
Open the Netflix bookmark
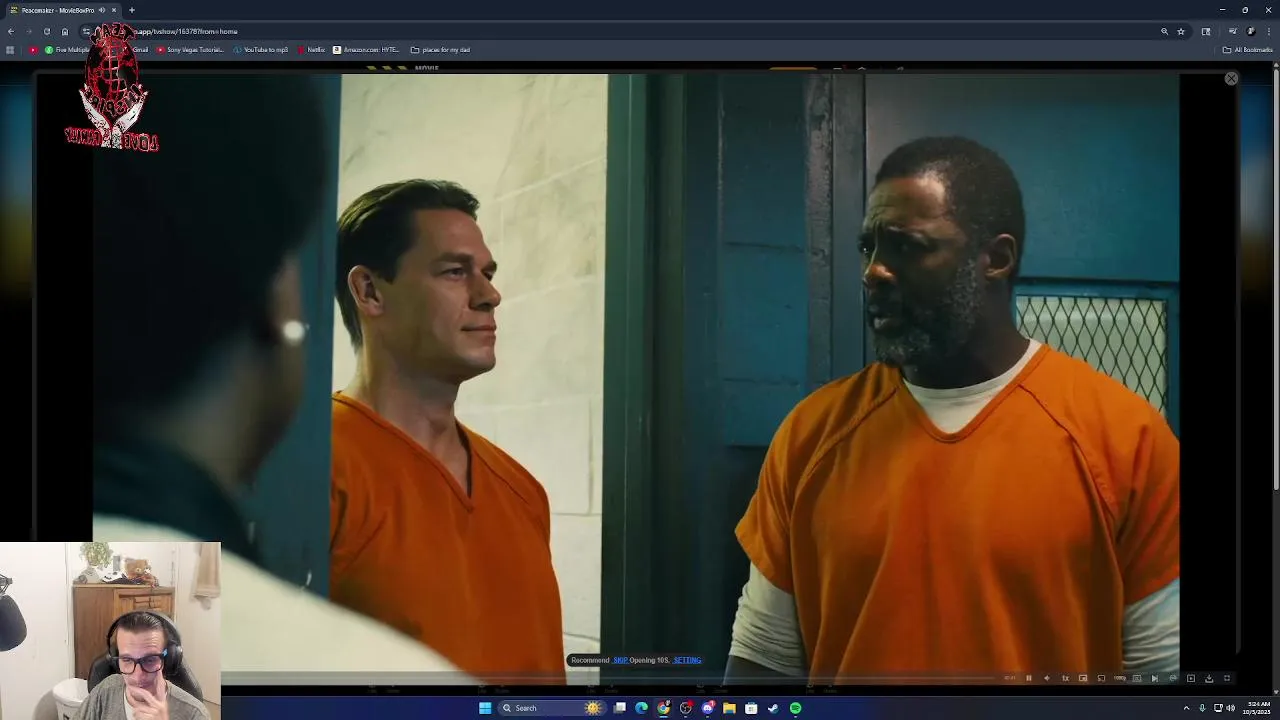[x=311, y=50]
